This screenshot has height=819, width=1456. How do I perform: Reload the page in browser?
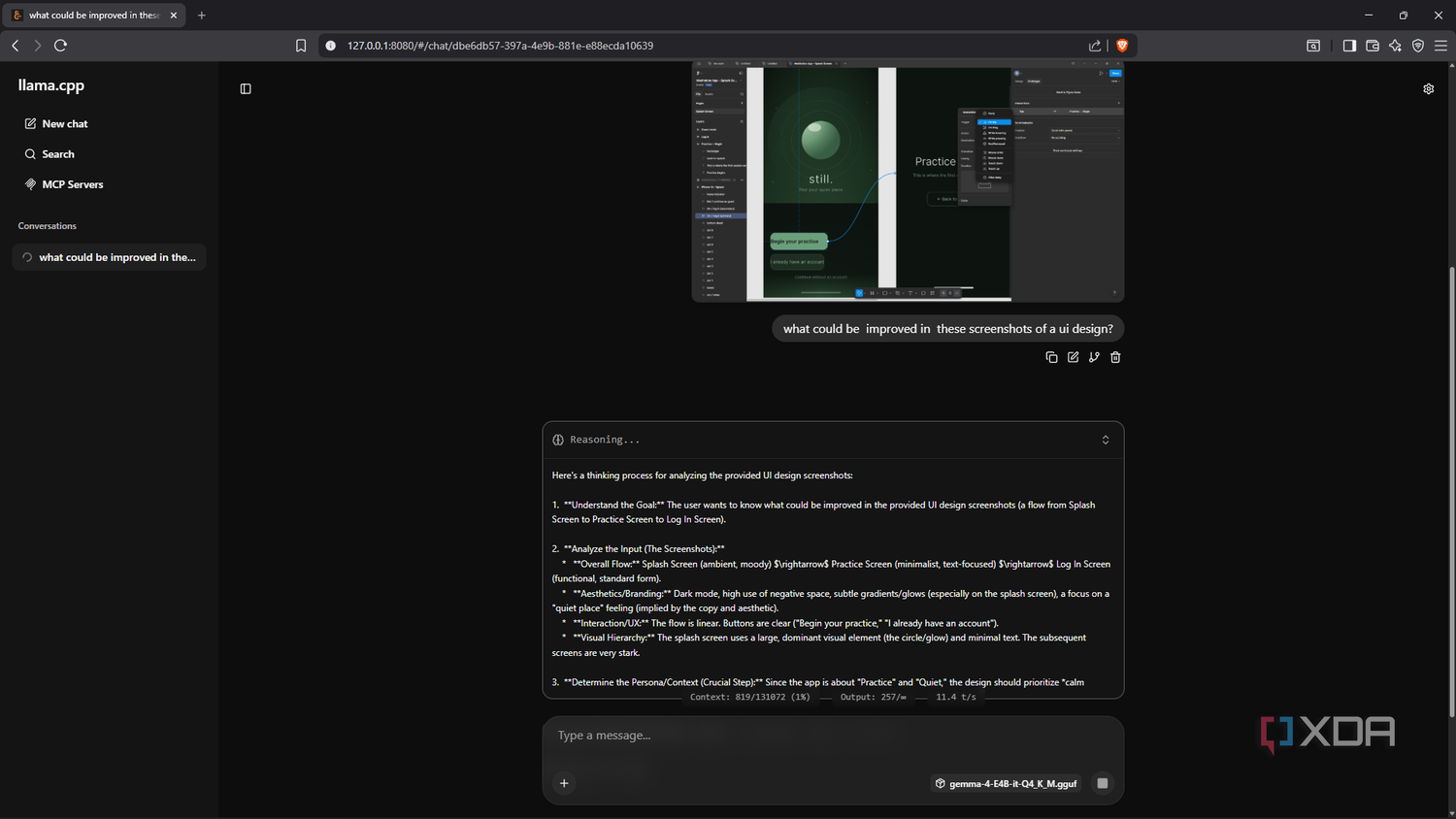[60, 46]
